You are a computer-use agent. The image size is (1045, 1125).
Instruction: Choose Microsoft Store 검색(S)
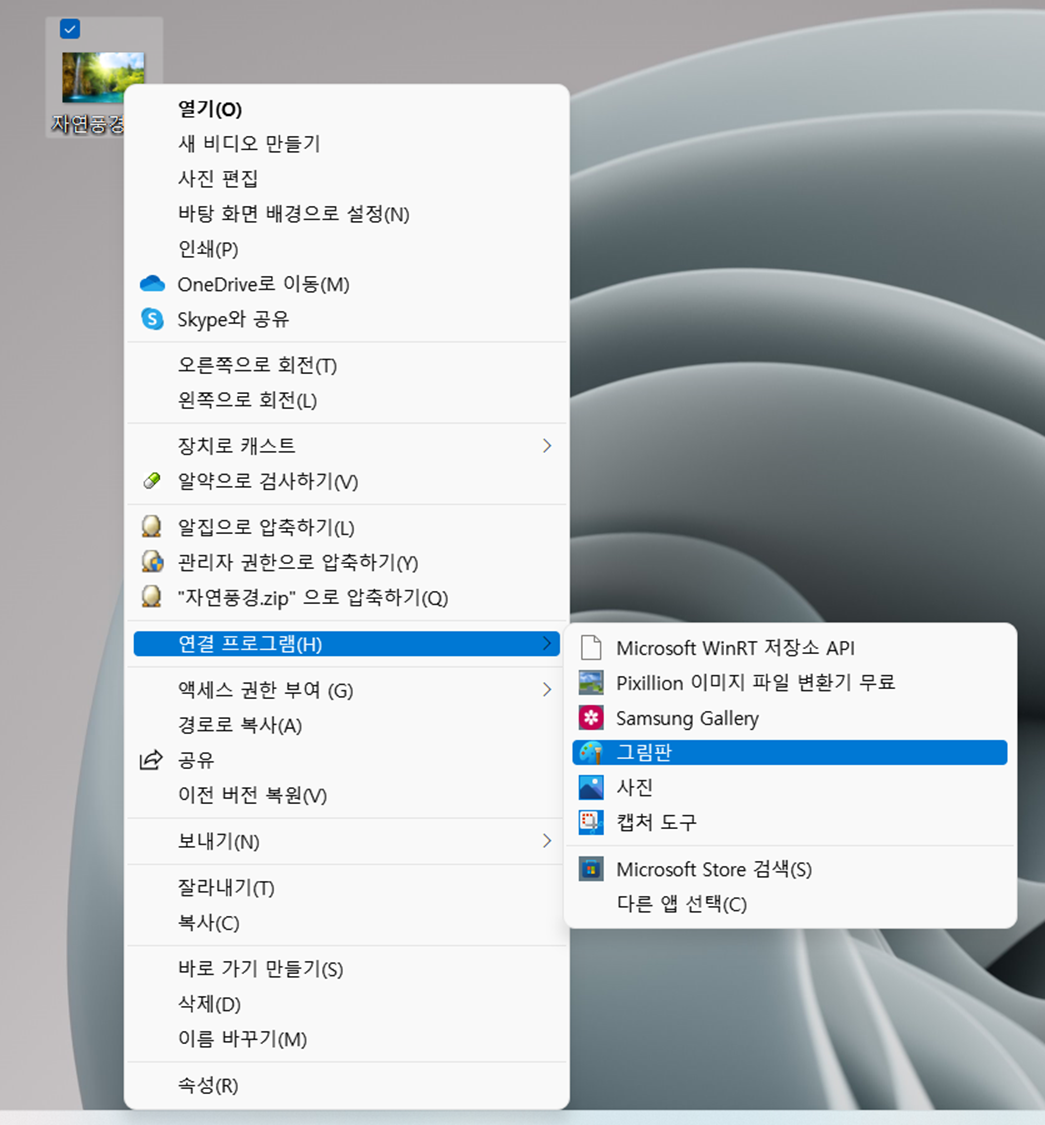pos(789,869)
